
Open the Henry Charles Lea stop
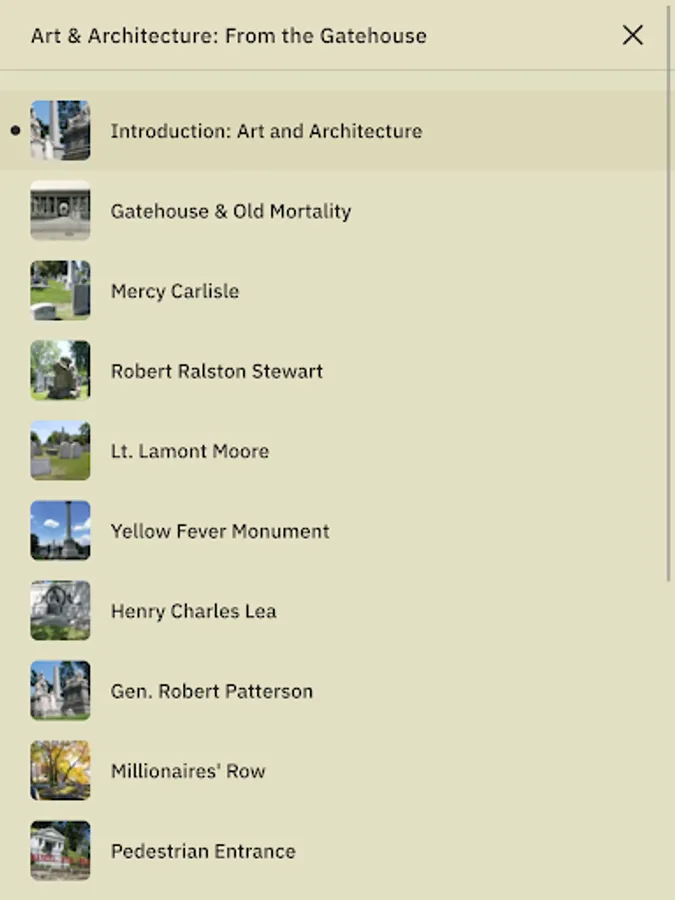tap(334, 611)
